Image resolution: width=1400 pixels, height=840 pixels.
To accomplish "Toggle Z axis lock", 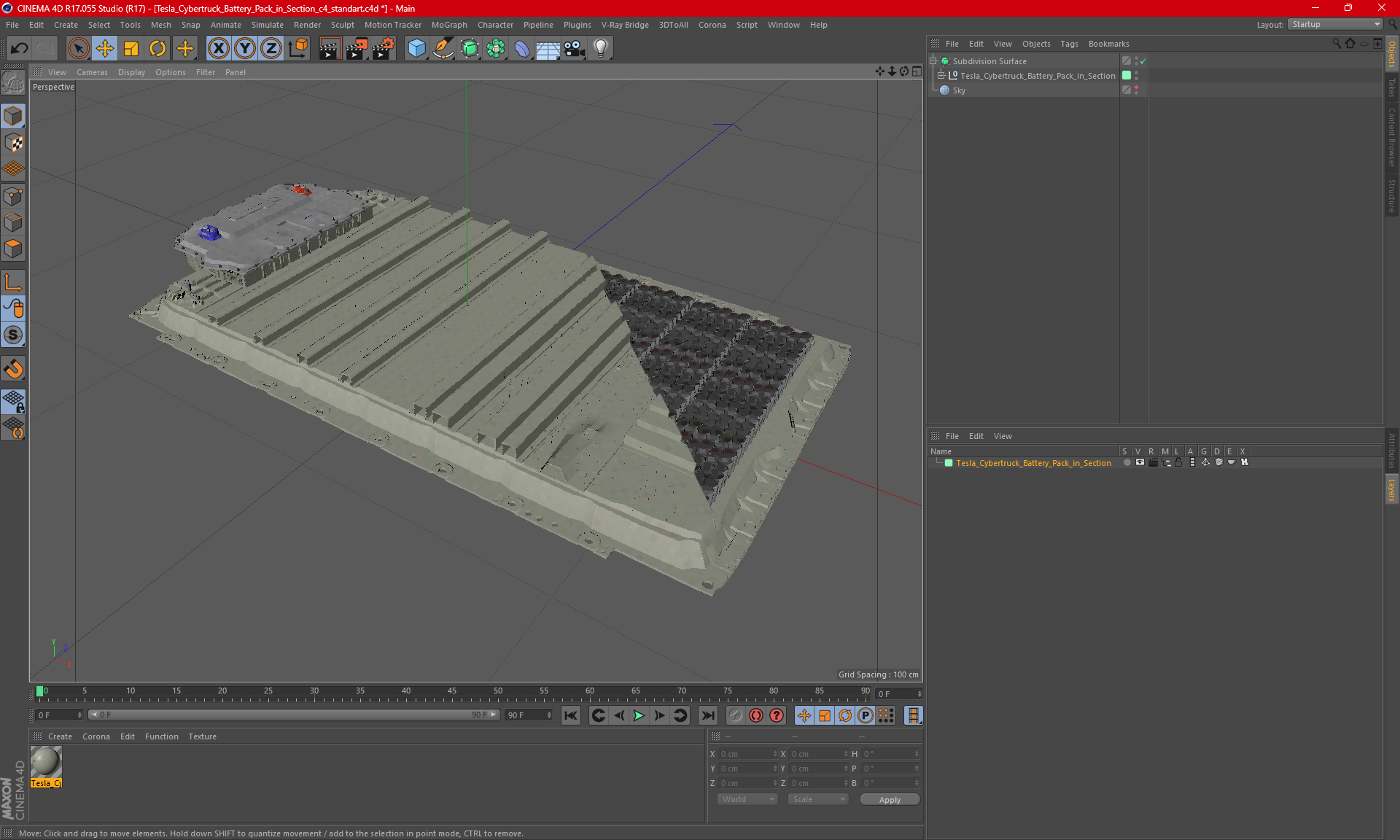I will pyautogui.click(x=271, y=49).
